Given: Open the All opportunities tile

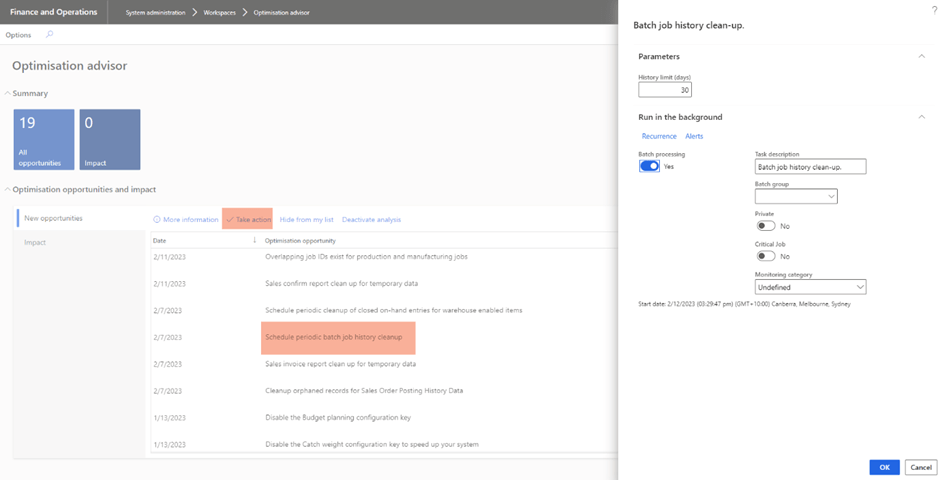Looking at the screenshot, I should pos(43,139).
